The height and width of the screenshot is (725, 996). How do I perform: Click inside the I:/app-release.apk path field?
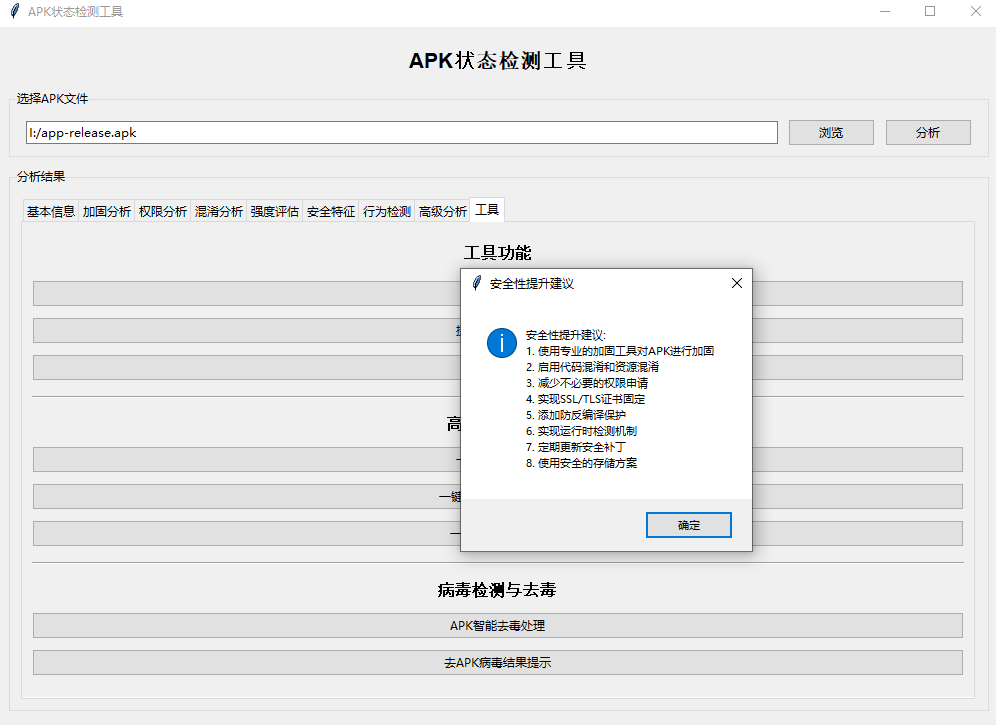(x=400, y=131)
